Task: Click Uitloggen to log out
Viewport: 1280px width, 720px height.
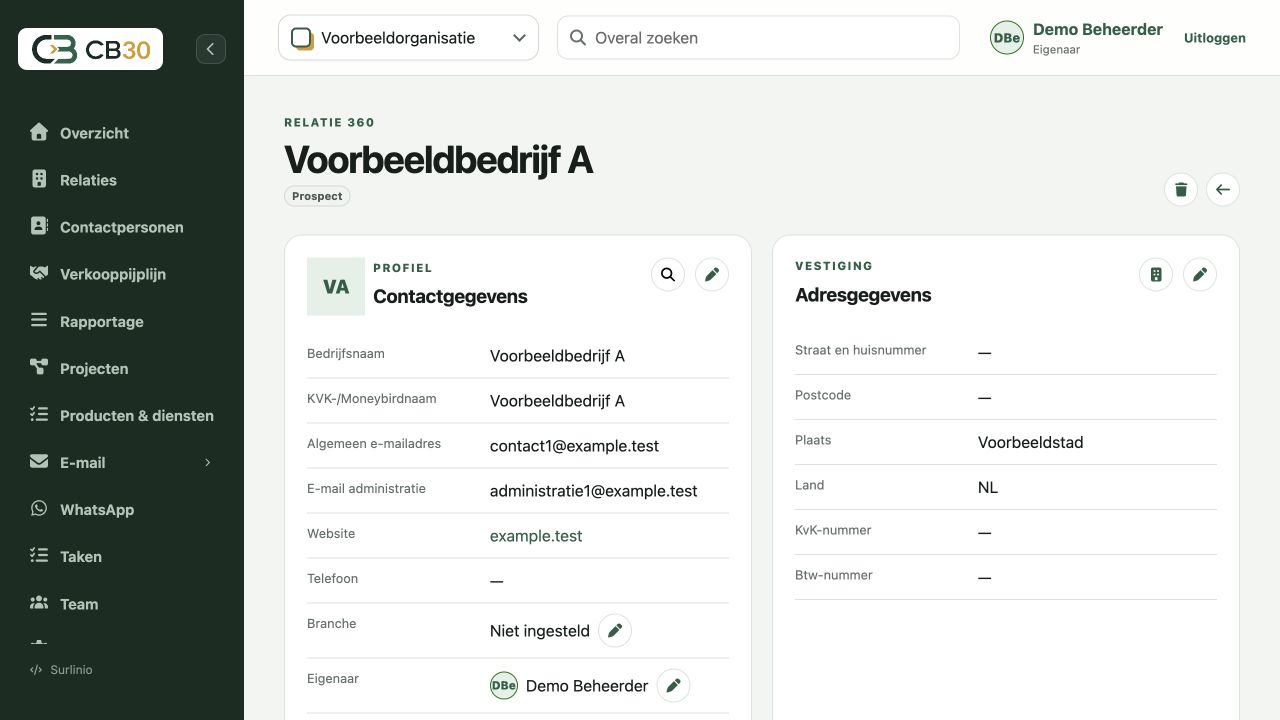Action: [1215, 38]
